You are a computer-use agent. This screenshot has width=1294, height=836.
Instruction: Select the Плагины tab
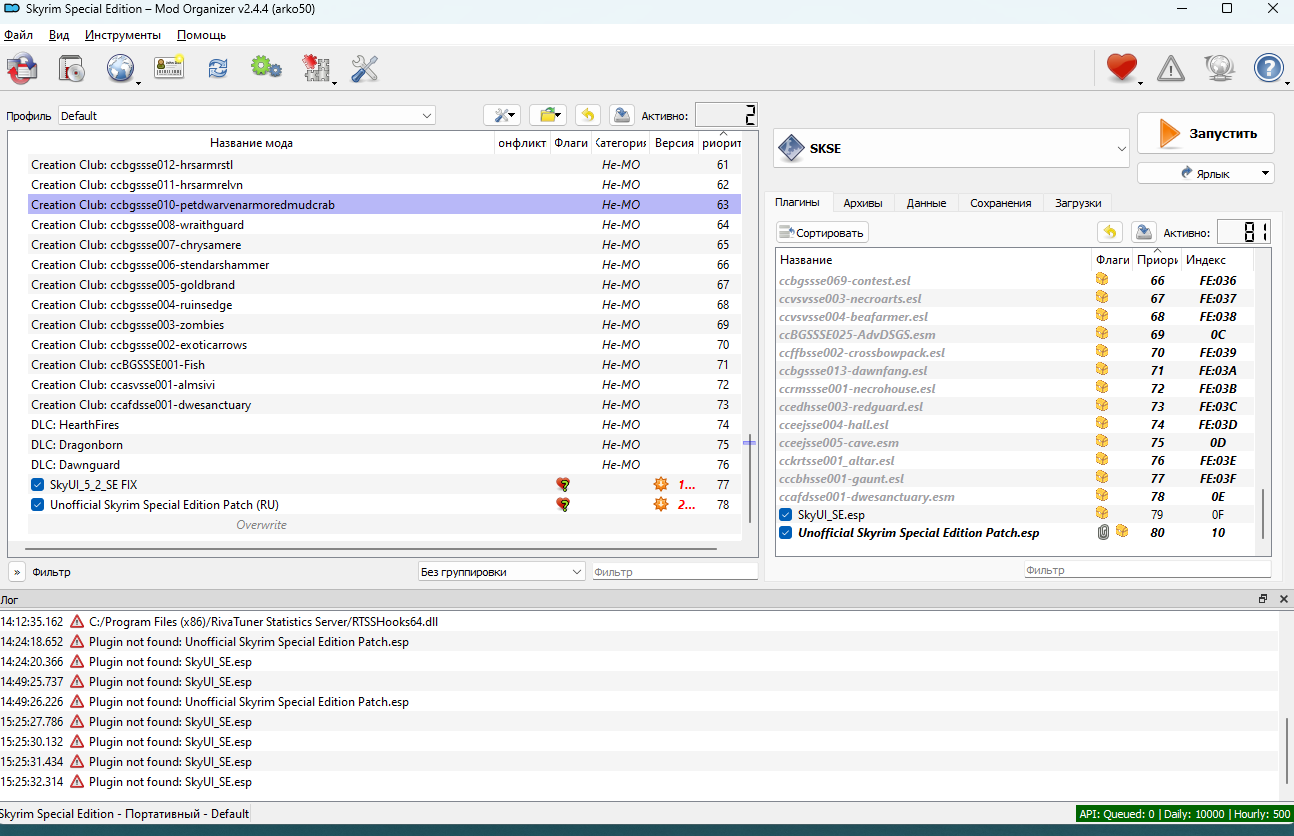coord(797,202)
